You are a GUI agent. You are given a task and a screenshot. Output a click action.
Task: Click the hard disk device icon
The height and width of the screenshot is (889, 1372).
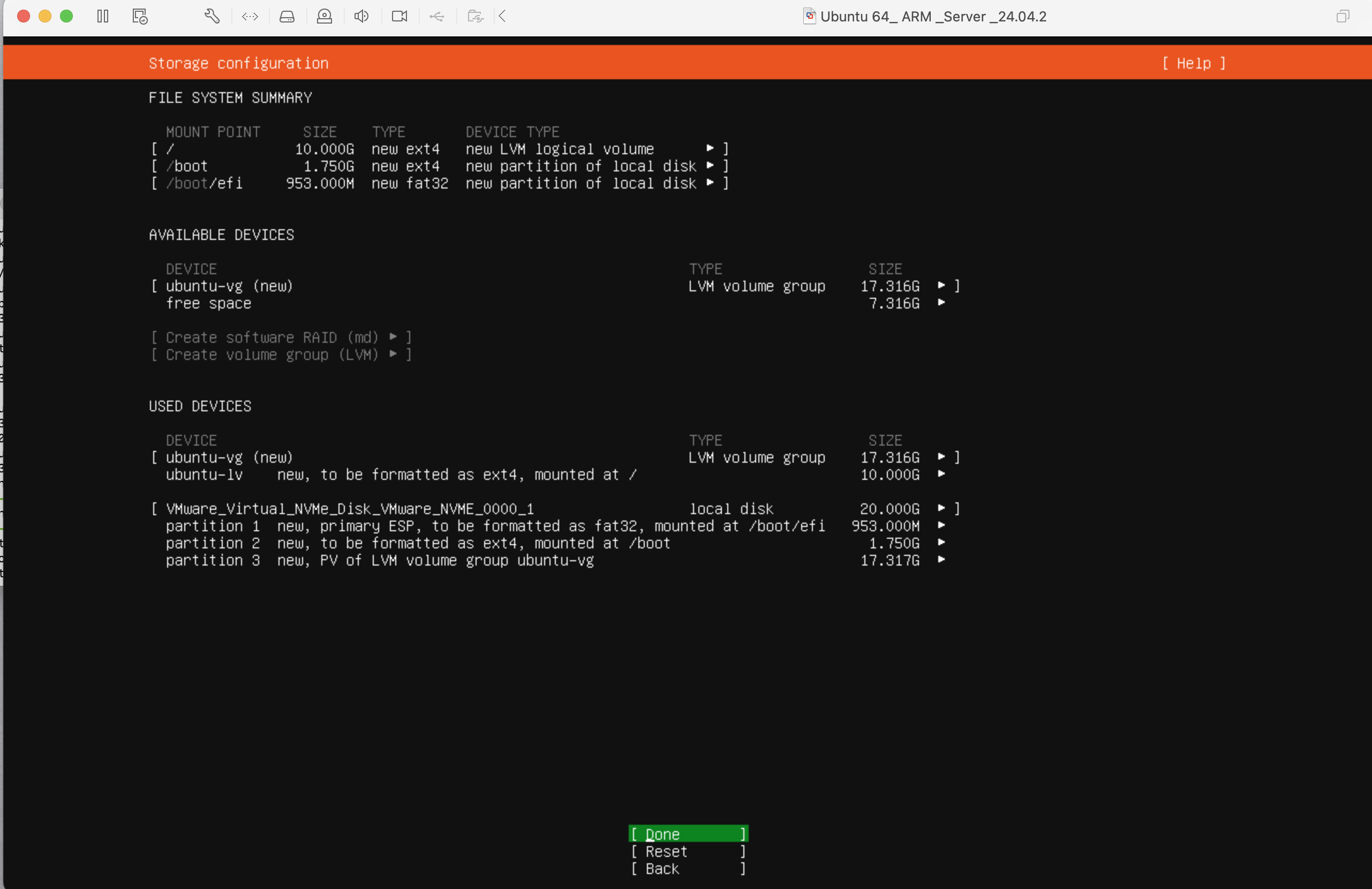click(x=287, y=16)
